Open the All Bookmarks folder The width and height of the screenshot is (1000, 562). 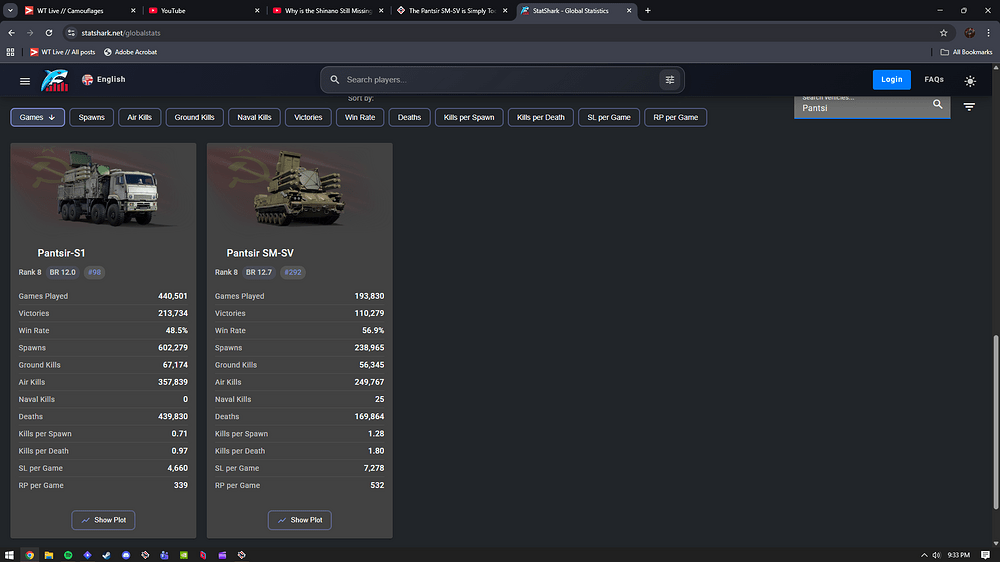966,52
